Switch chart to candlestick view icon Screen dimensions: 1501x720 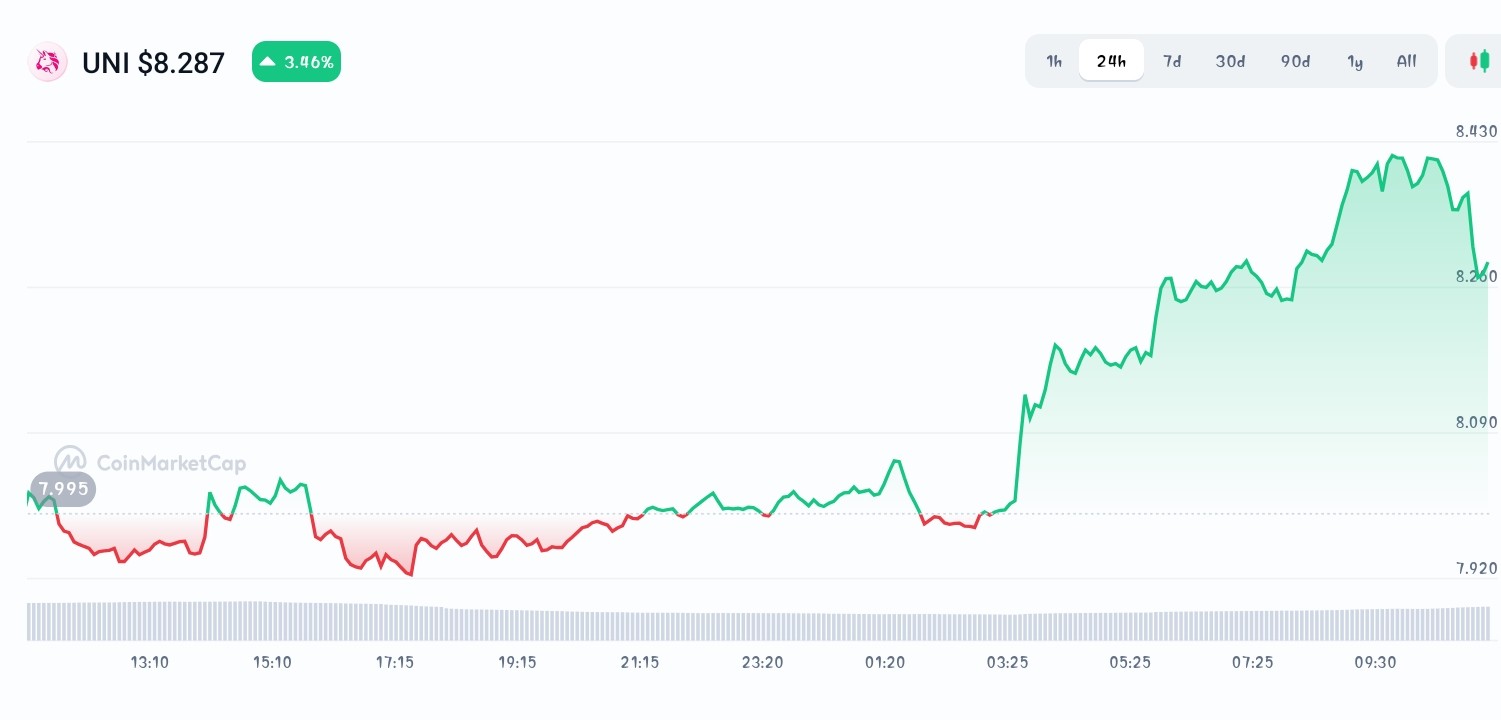[x=1478, y=61]
